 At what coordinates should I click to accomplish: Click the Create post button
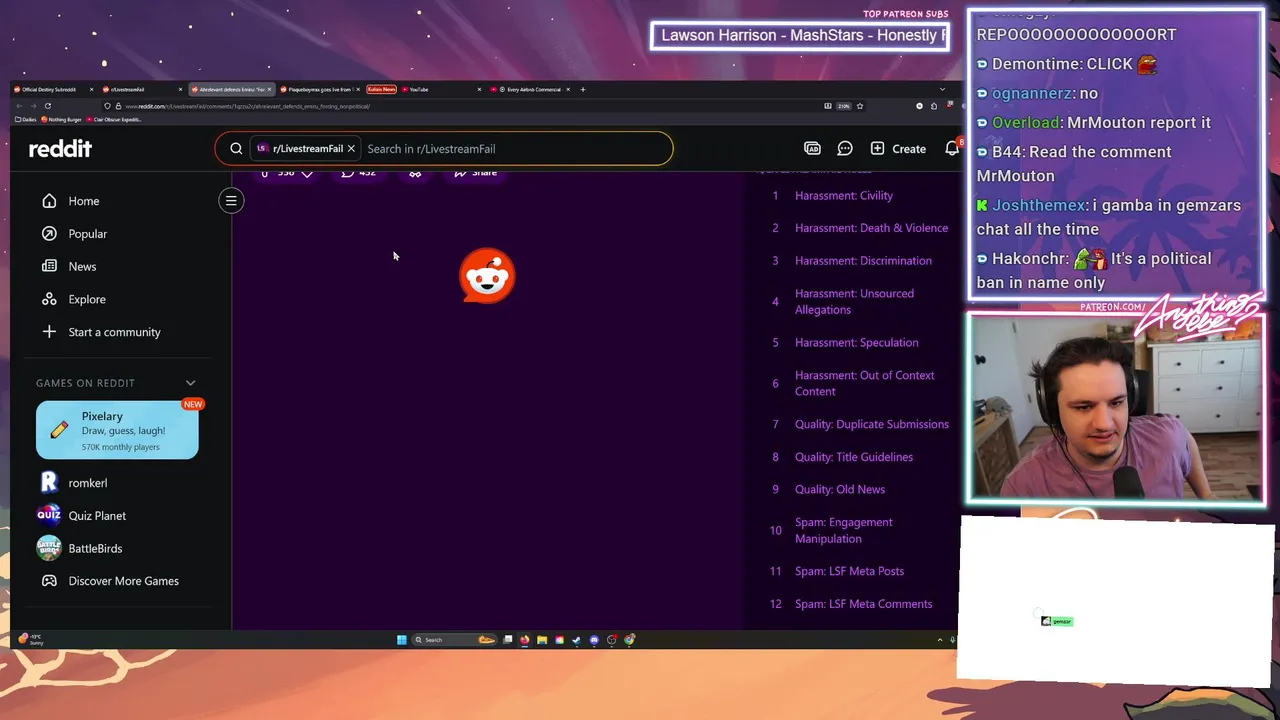tap(898, 149)
